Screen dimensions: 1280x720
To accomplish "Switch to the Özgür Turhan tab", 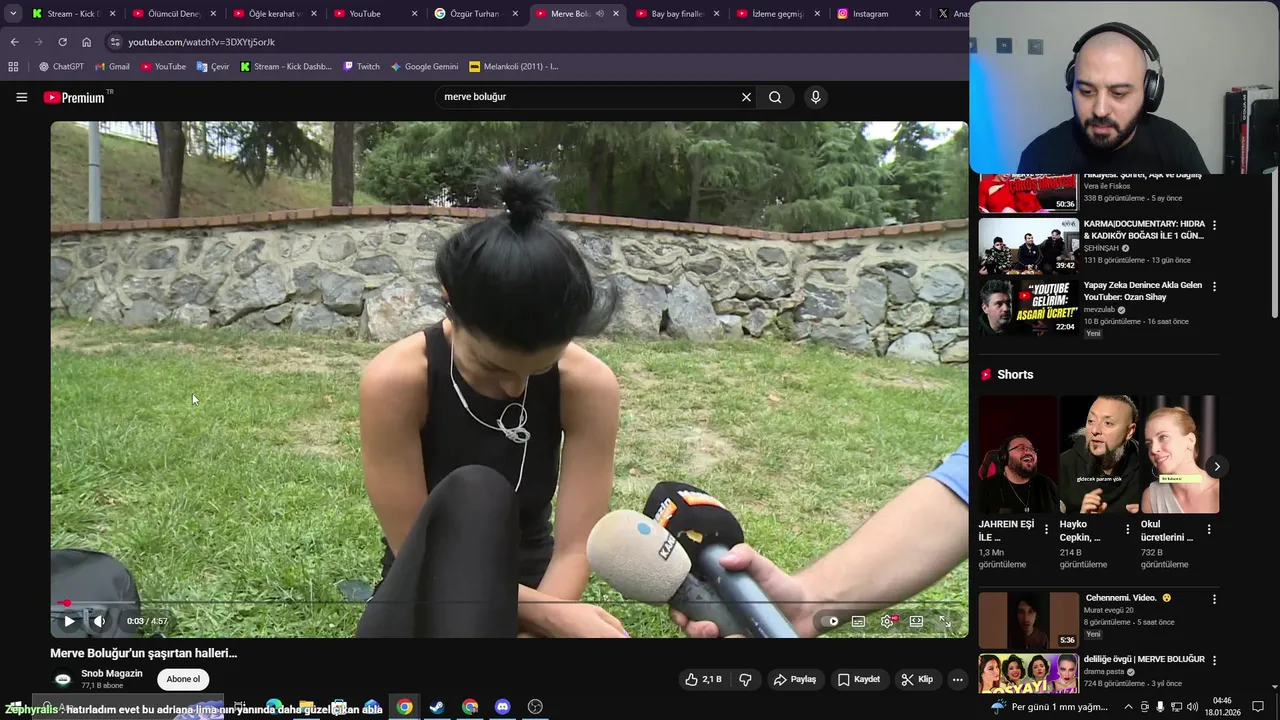I will [475, 14].
